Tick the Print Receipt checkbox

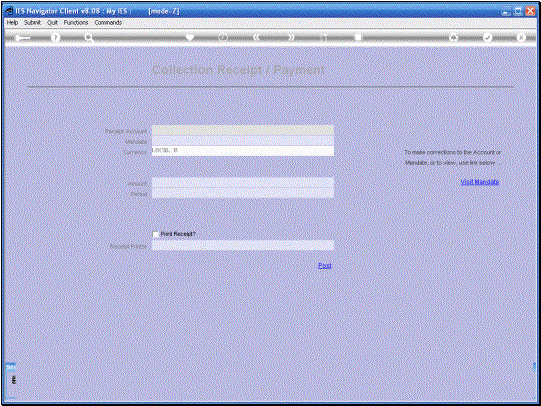point(156,234)
